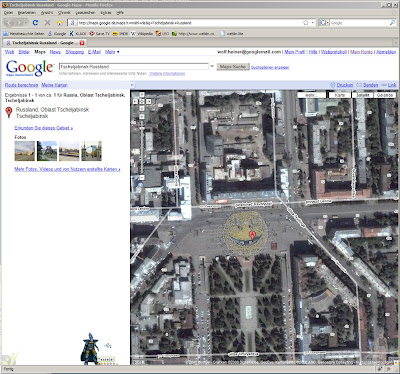This screenshot has width=400, height=374.
Task: Reload the page with the refresh icon
Action: pos(35,23)
